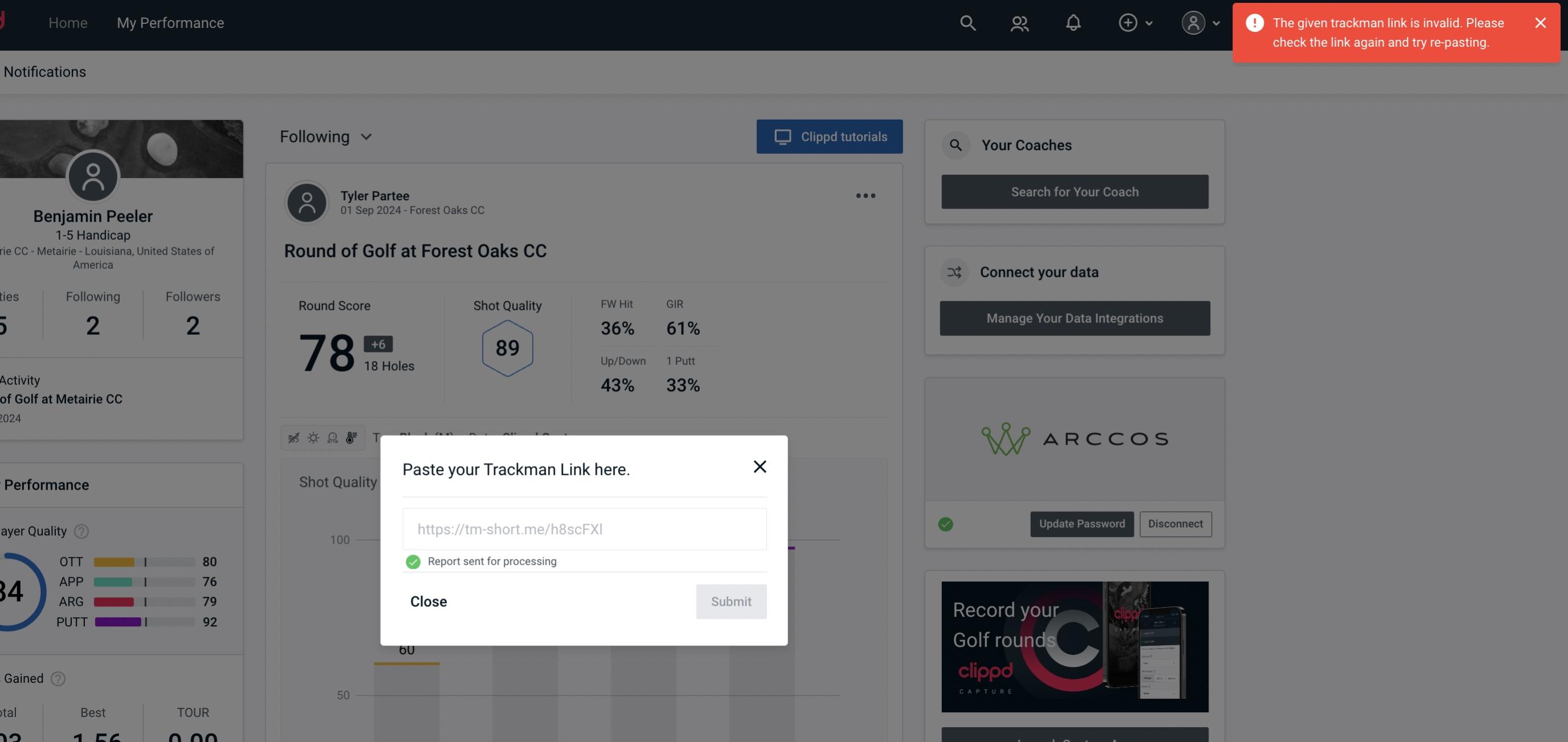Click the shot quality hexagon icon
This screenshot has width=1568, height=742.
tap(507, 348)
